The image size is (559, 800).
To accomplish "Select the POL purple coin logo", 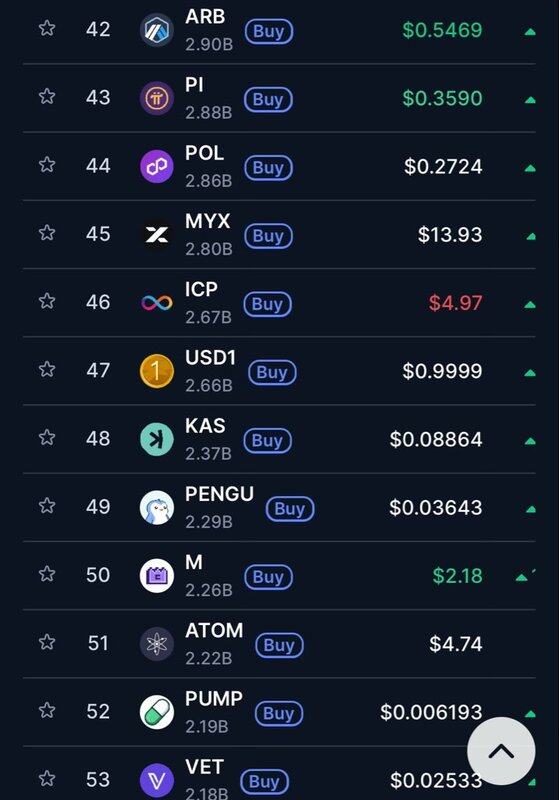I will (157, 166).
